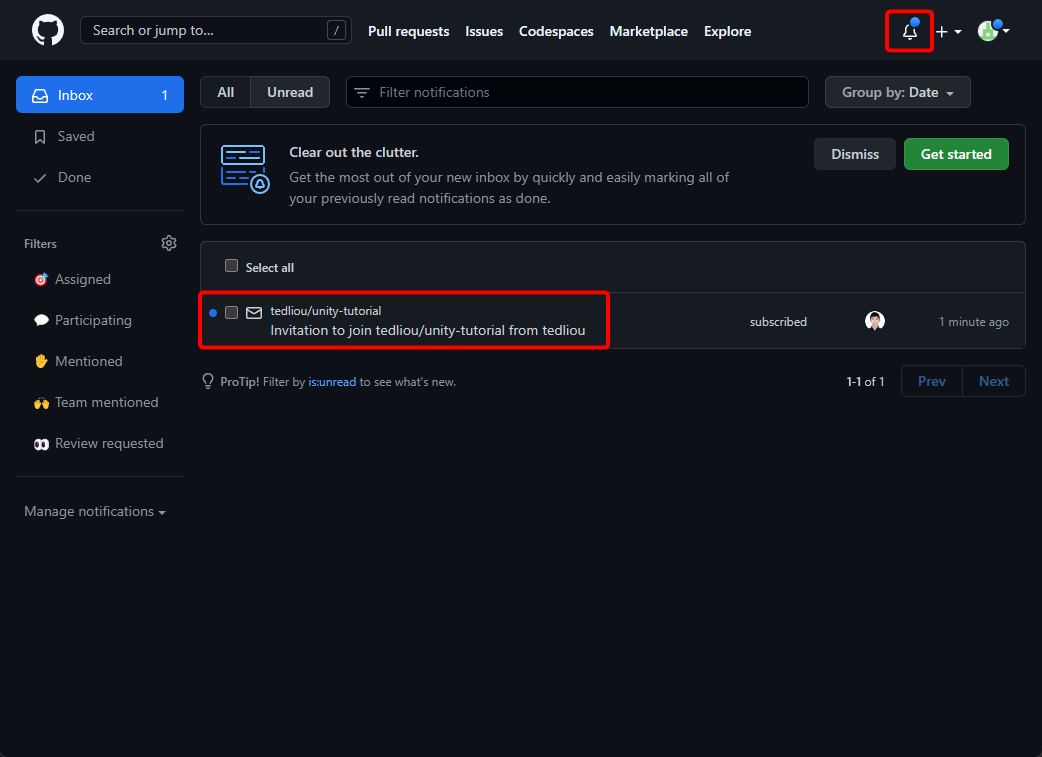This screenshot has height=757, width=1042.
Task: Open the plus create-new menu
Action: click(948, 31)
